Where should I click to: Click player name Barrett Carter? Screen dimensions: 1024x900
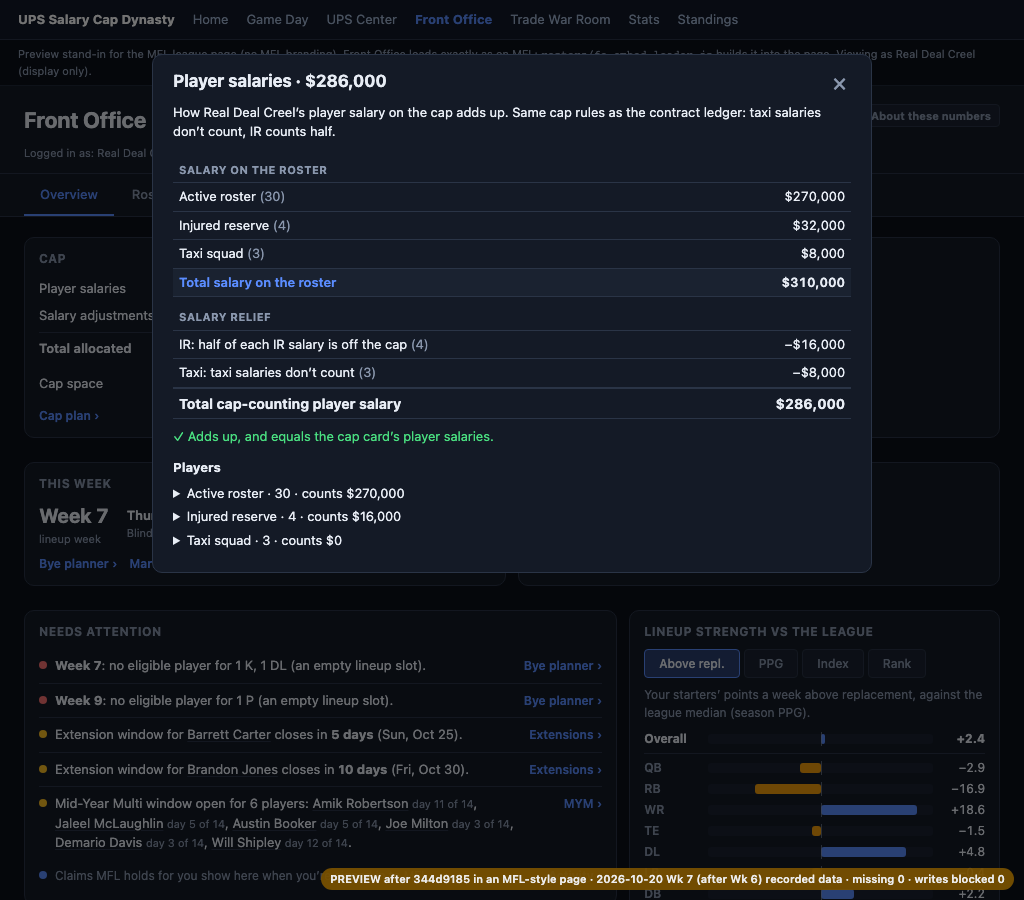pyautogui.click(x=229, y=735)
